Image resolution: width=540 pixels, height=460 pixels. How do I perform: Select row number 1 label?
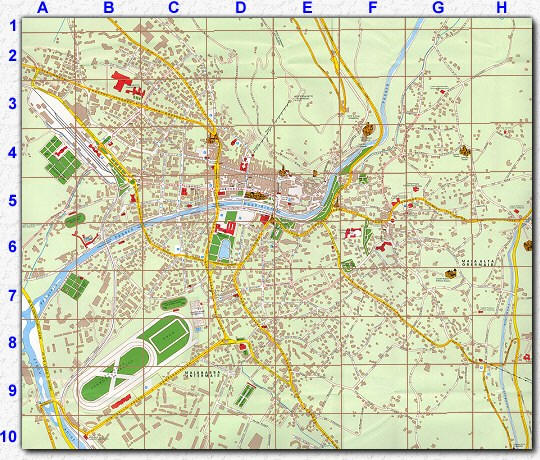click(13, 26)
